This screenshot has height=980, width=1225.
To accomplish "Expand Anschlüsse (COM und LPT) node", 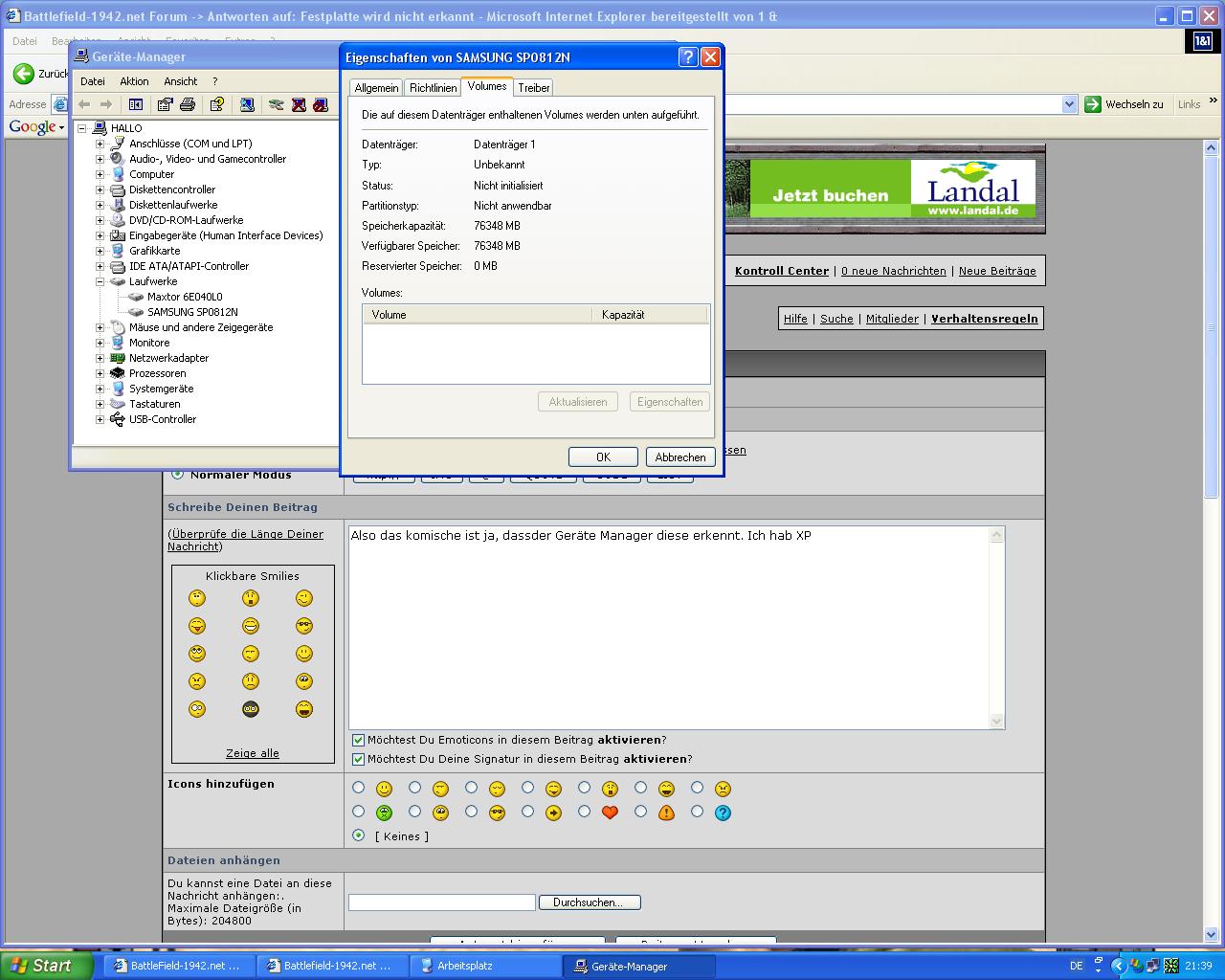I will point(100,144).
